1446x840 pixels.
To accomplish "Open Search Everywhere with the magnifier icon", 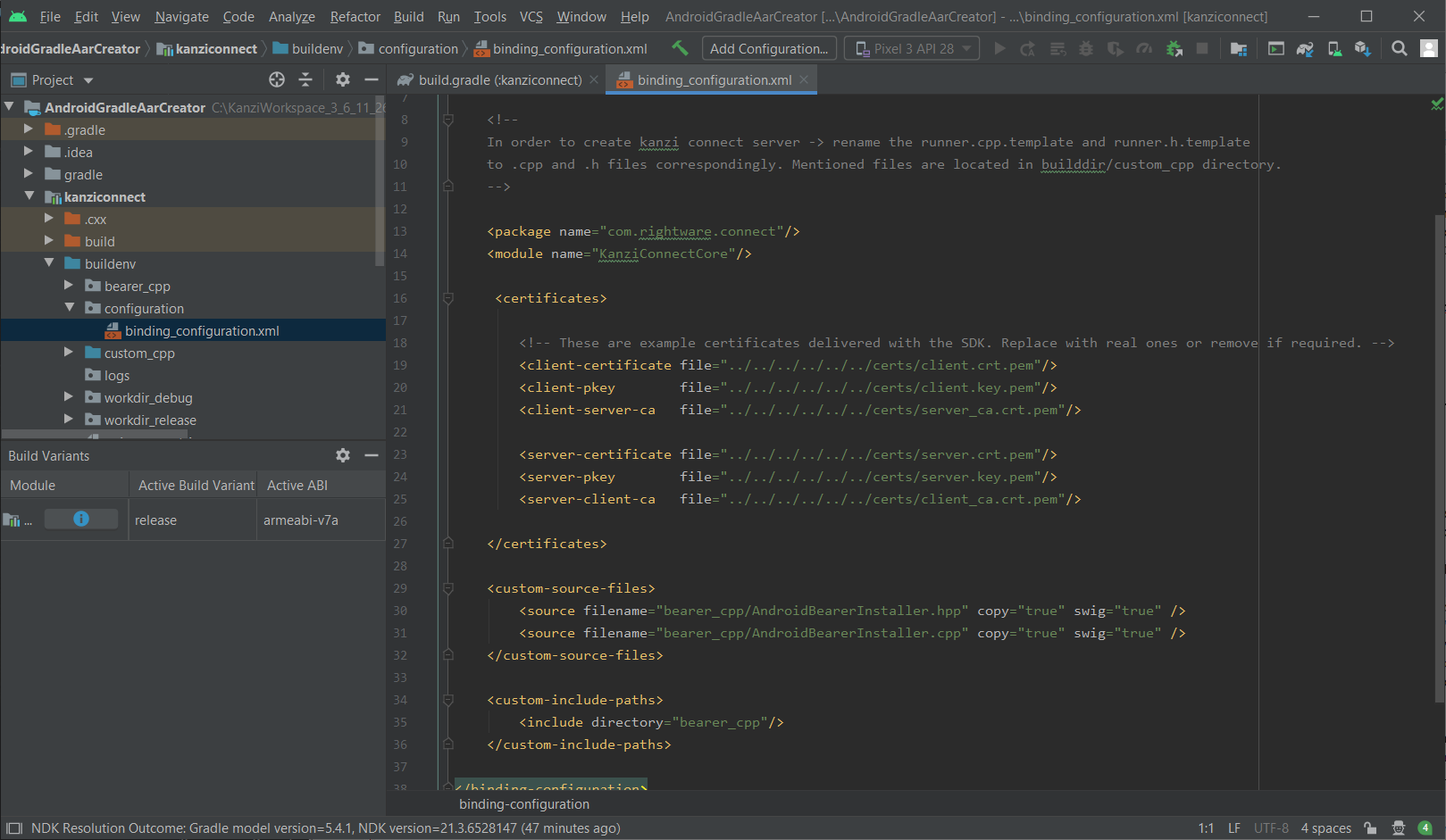I will tap(1399, 48).
